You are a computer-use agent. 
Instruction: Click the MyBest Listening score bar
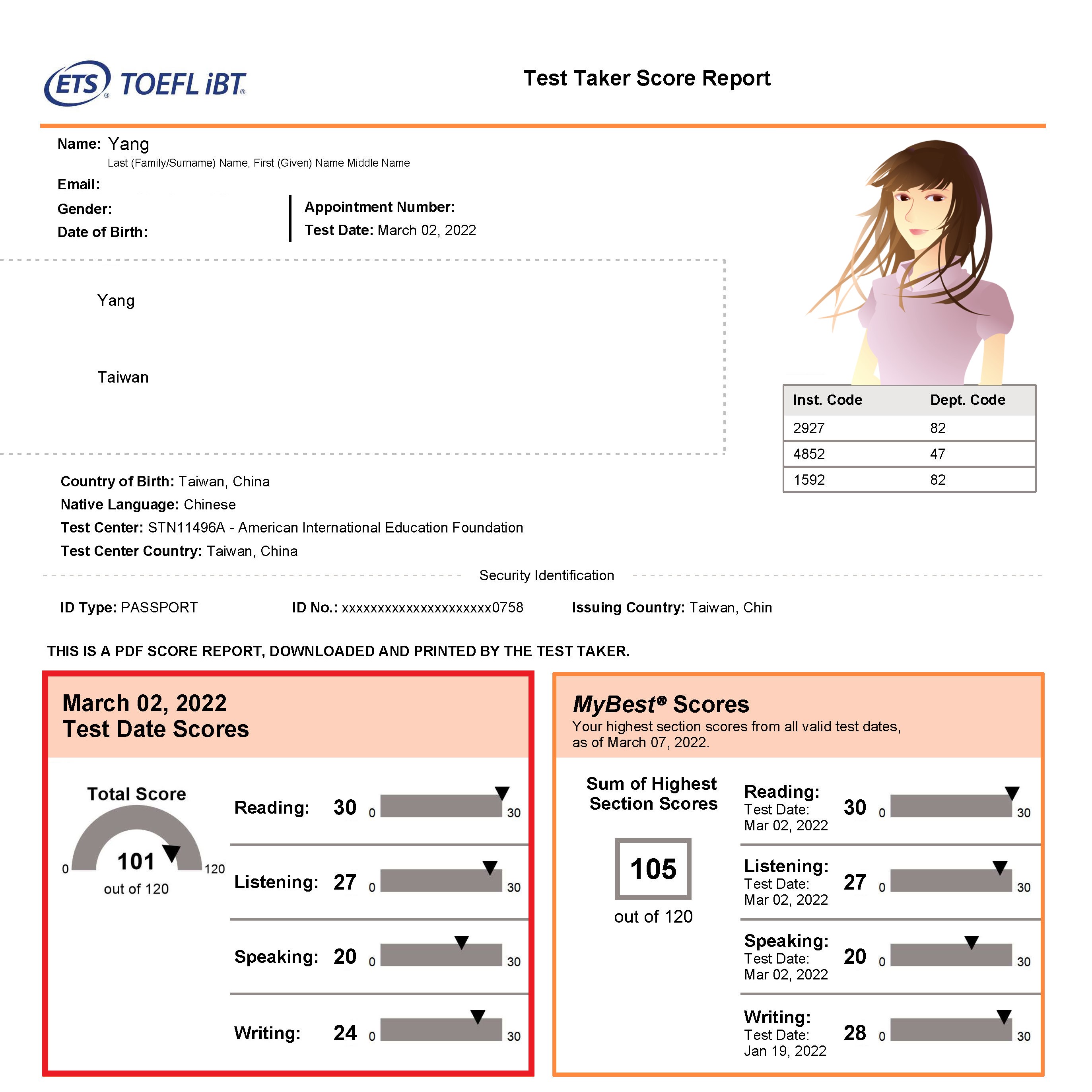coord(951,880)
